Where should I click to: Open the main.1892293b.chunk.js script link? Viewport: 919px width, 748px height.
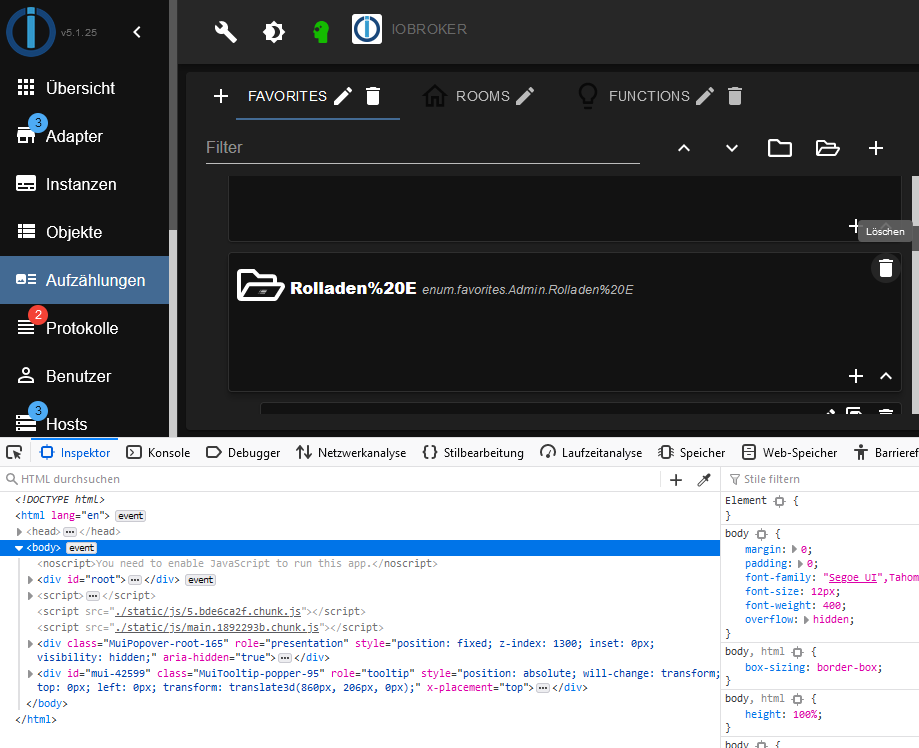(x=217, y=627)
